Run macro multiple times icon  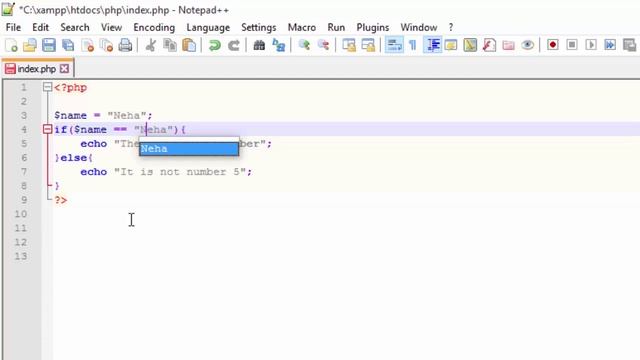[610, 45]
